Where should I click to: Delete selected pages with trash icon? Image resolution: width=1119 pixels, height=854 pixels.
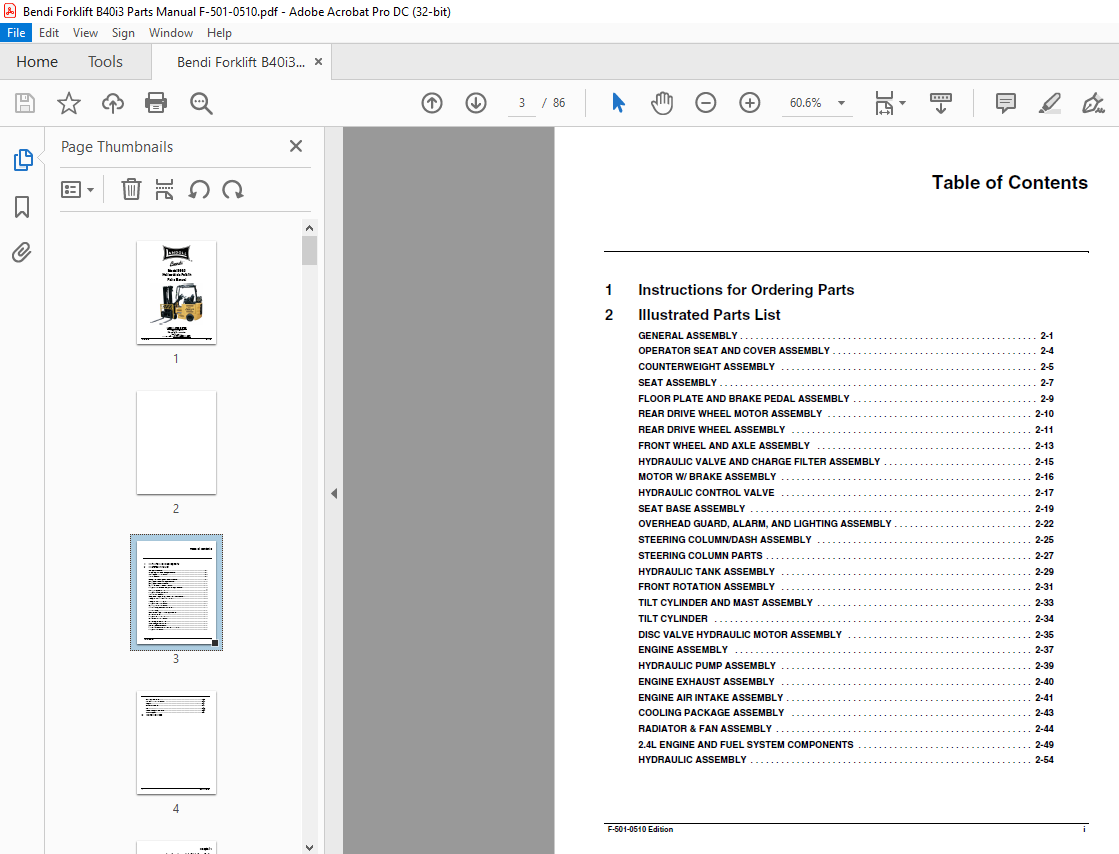[131, 190]
